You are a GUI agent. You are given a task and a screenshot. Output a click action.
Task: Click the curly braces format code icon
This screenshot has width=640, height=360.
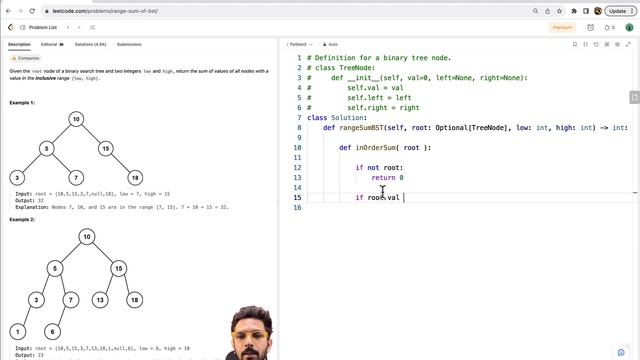click(x=585, y=44)
